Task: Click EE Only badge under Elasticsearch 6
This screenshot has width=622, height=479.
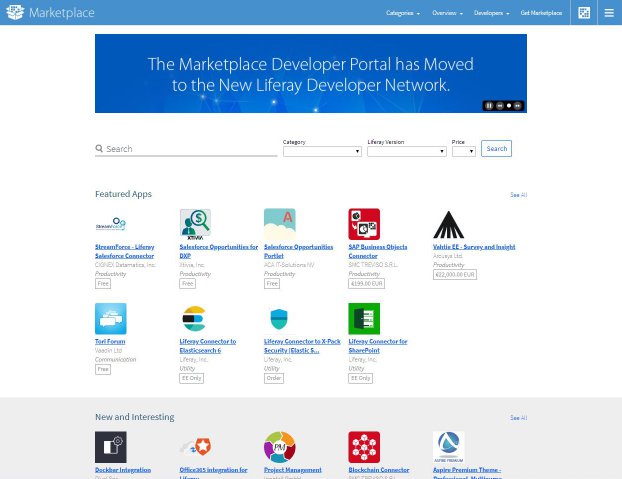Action: tap(192, 378)
